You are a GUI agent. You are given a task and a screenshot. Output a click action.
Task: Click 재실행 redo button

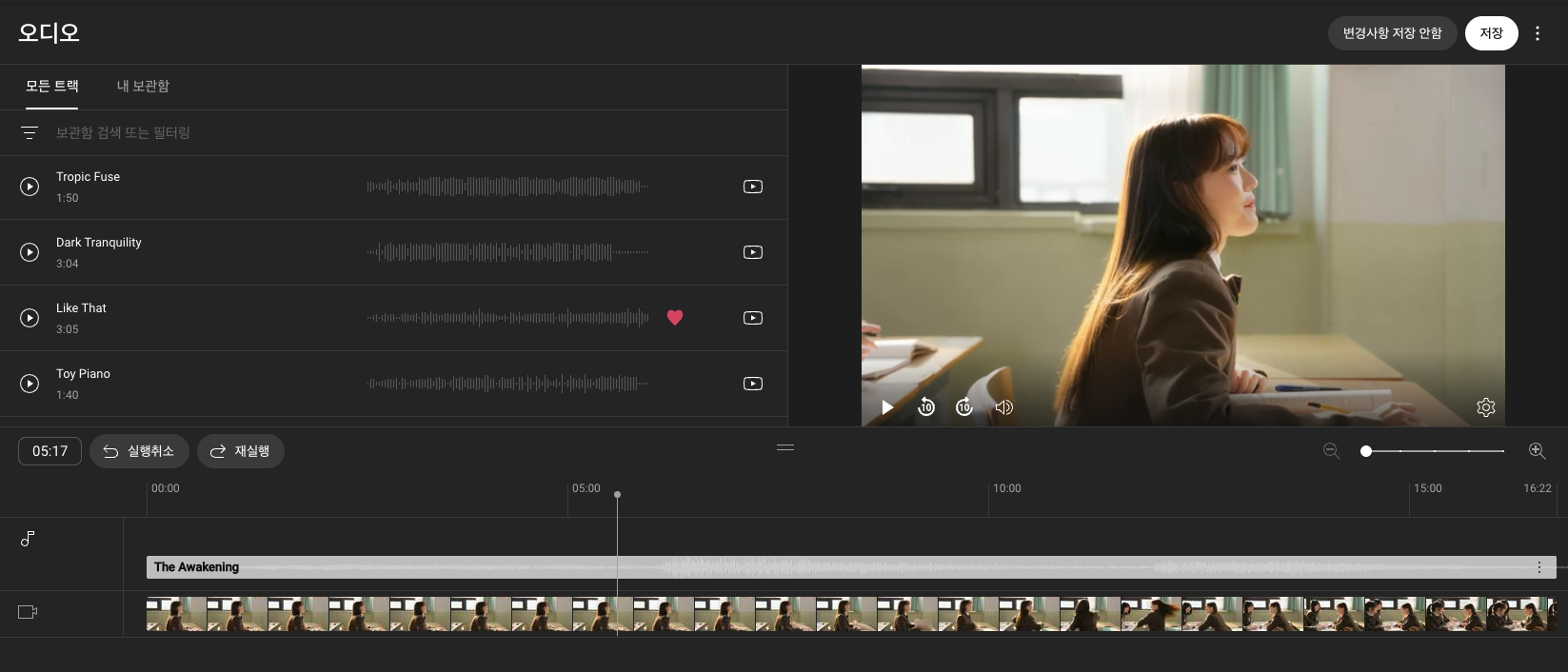coord(241,451)
